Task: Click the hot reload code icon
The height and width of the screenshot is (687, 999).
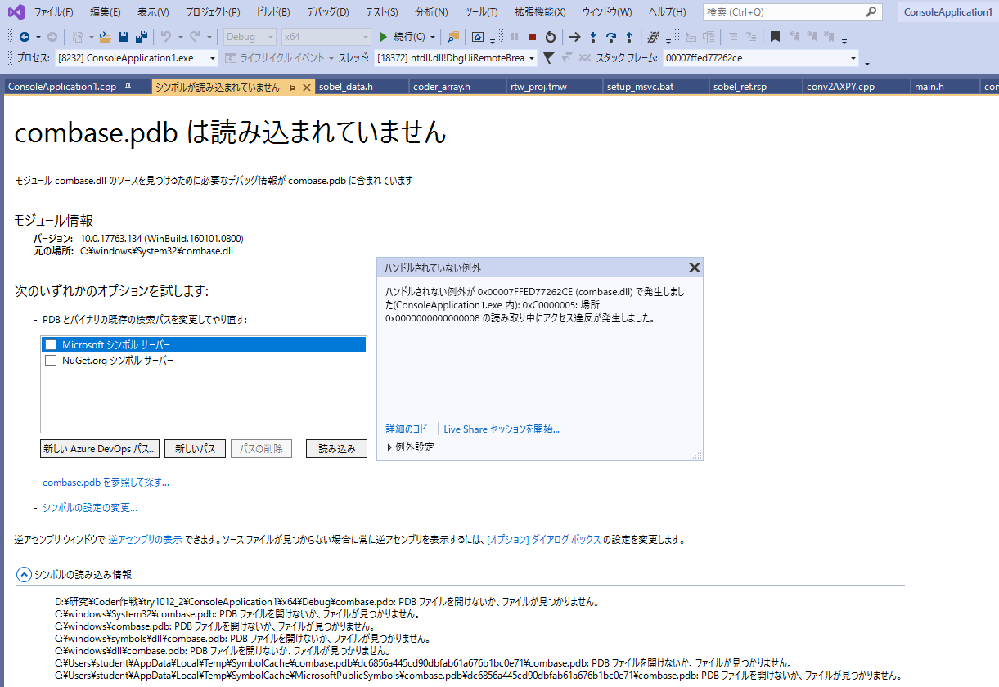Action: (x=653, y=37)
